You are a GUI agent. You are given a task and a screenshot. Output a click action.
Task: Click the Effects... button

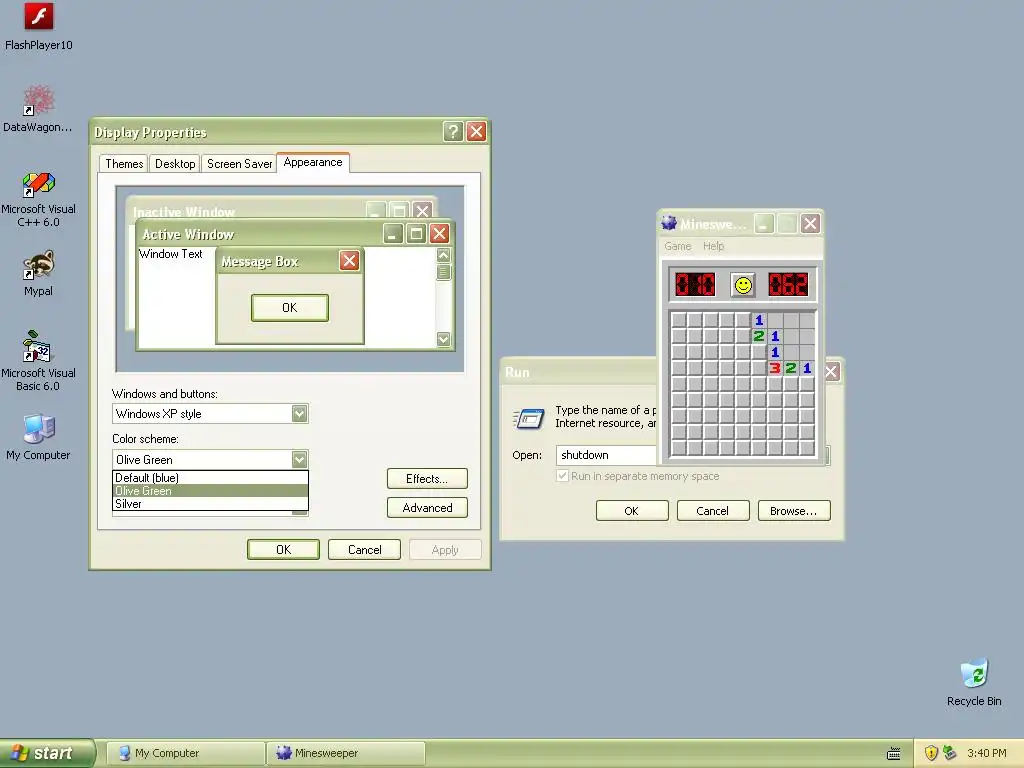tap(427, 479)
